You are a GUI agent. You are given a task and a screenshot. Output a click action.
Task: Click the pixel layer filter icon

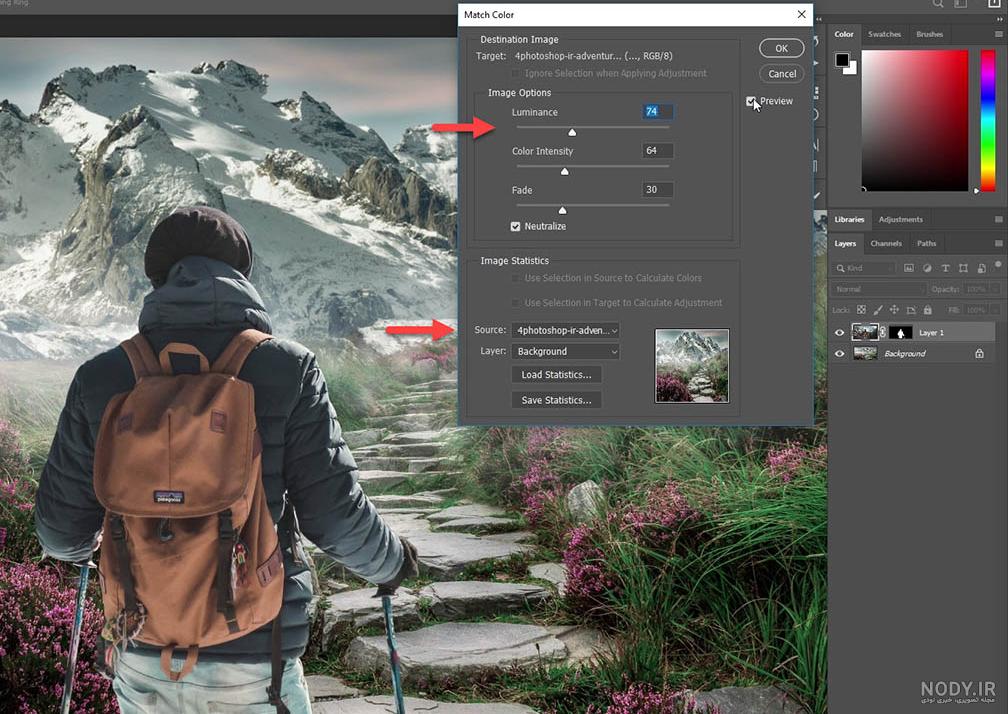pyautogui.click(x=908, y=268)
